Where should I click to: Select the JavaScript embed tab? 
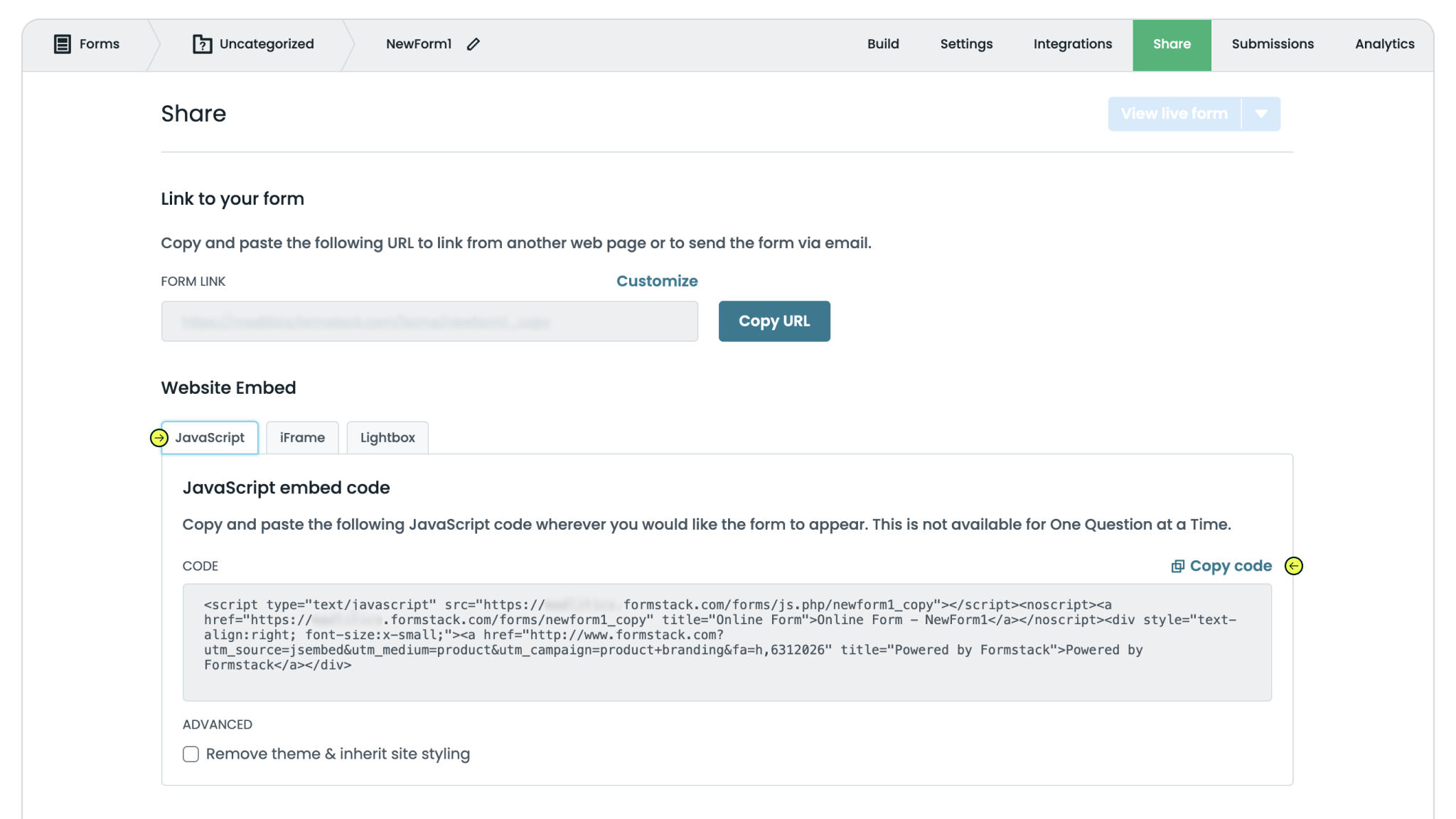(x=210, y=438)
